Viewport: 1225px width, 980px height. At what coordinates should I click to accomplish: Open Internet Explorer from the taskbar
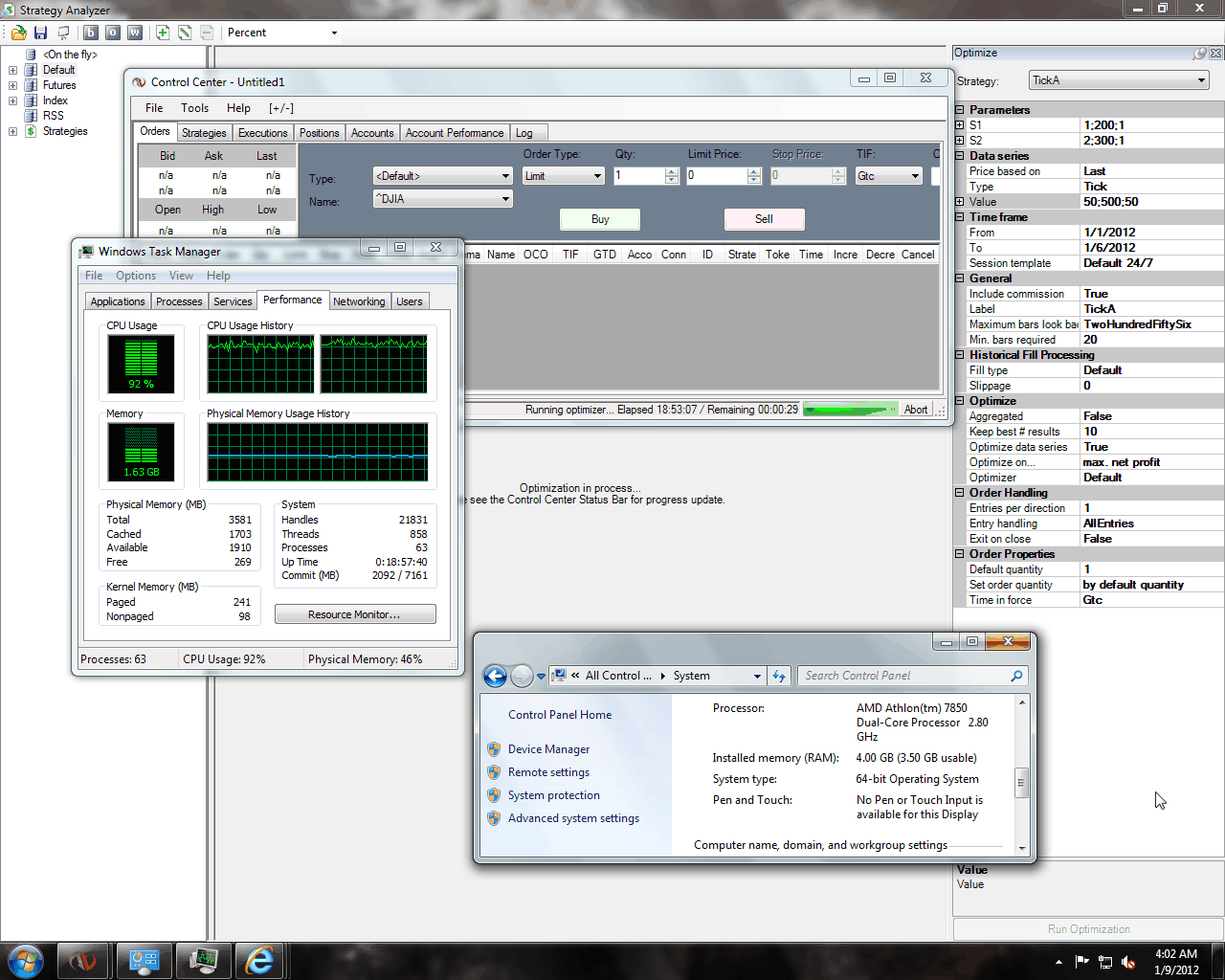coord(259,960)
